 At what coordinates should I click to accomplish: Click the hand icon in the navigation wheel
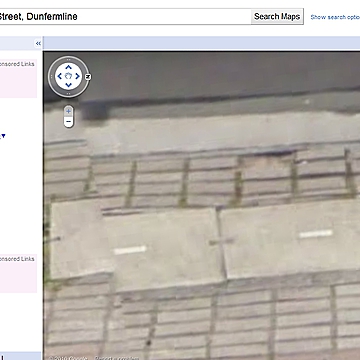point(68,76)
